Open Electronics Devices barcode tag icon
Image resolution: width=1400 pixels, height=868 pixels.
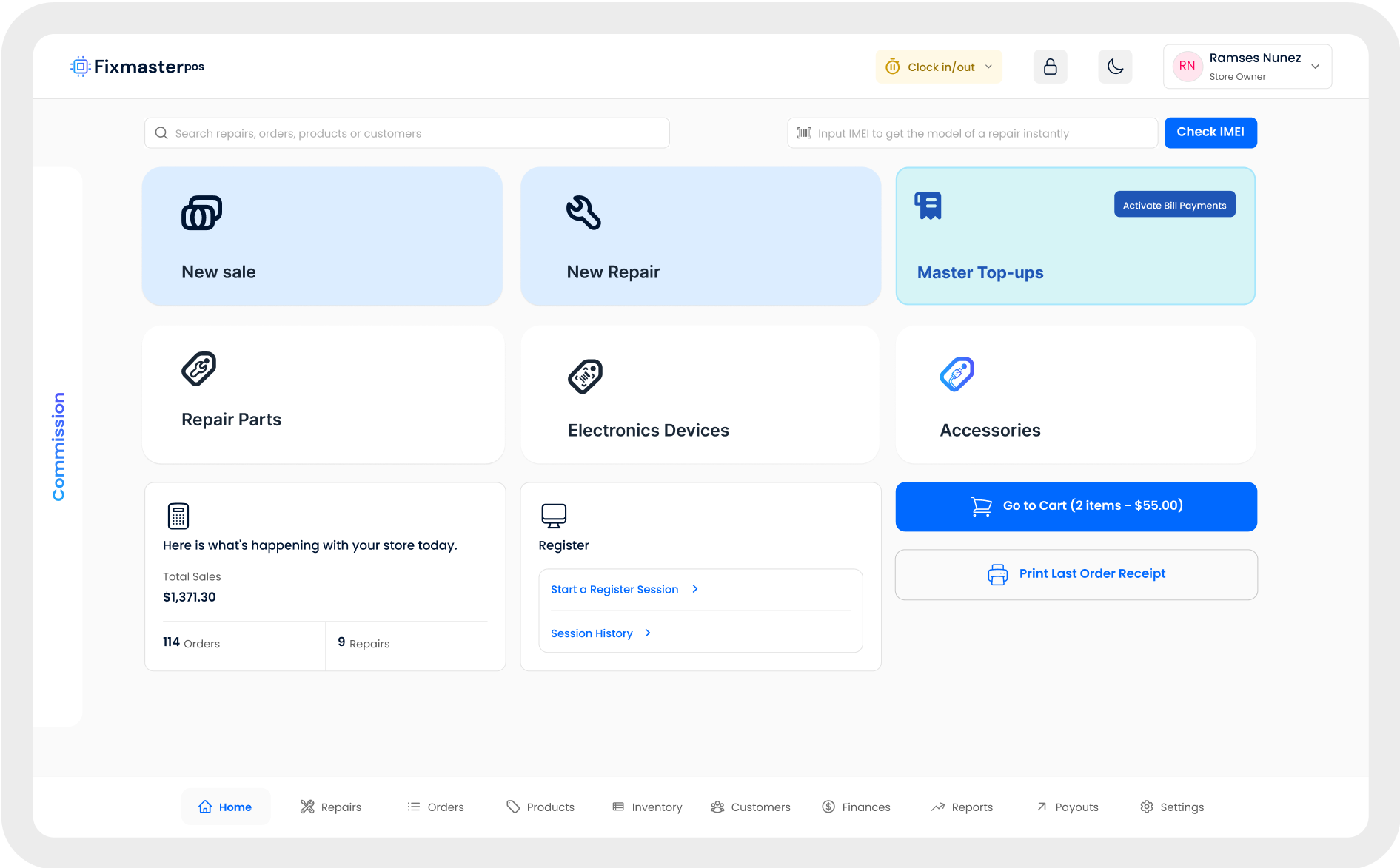click(585, 377)
